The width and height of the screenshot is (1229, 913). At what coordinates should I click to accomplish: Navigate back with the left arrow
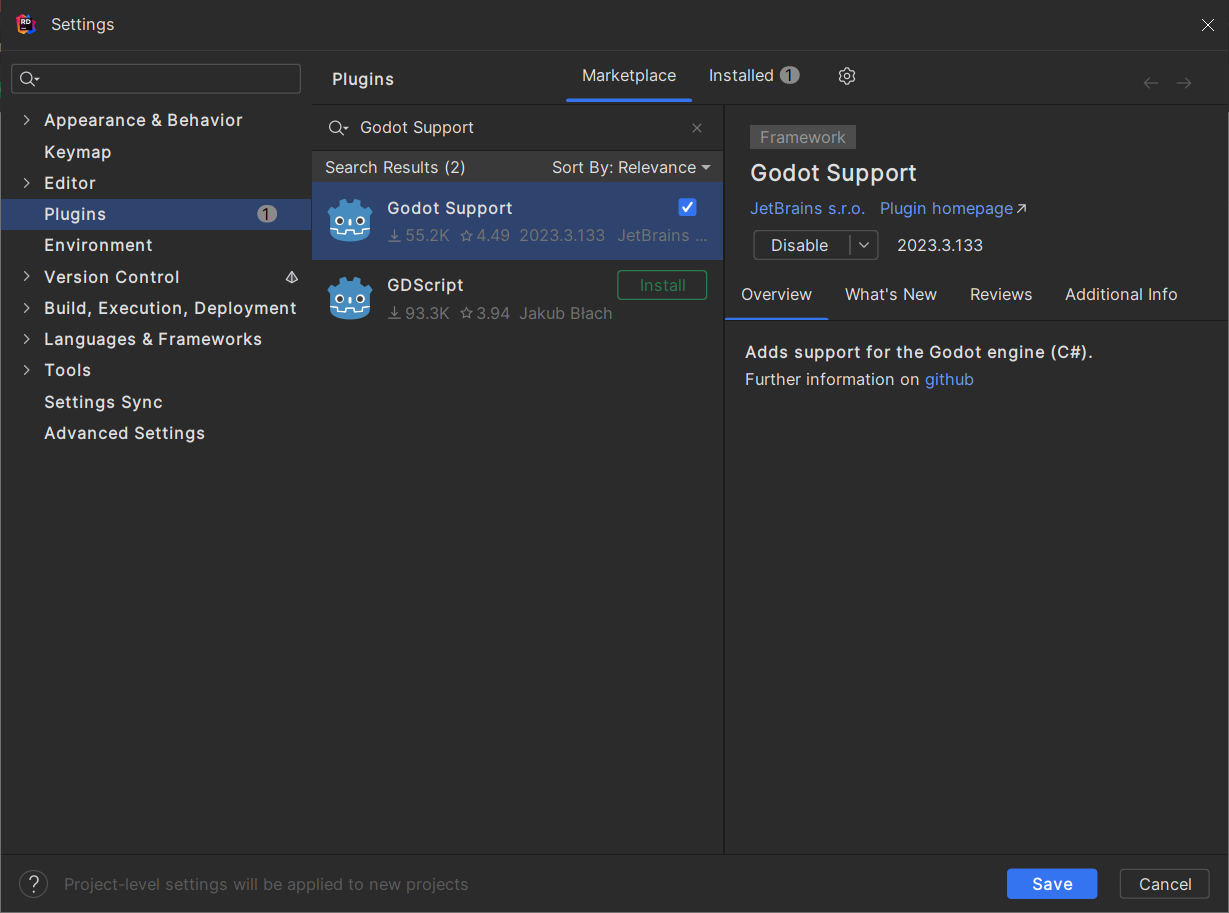pyautogui.click(x=1151, y=83)
